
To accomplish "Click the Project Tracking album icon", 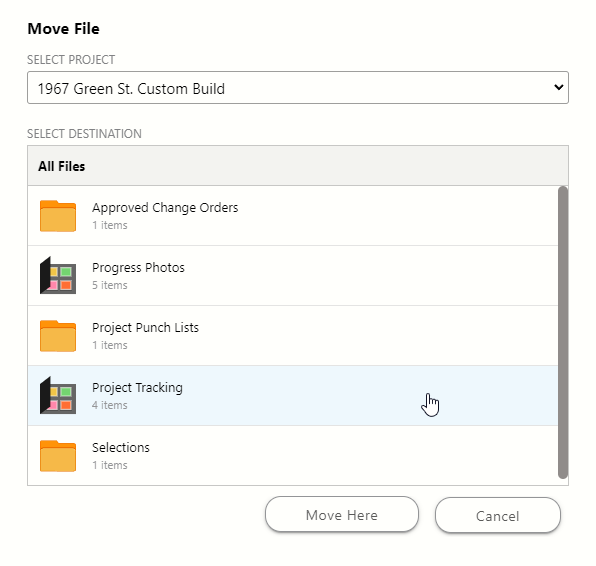I will 58,395.
